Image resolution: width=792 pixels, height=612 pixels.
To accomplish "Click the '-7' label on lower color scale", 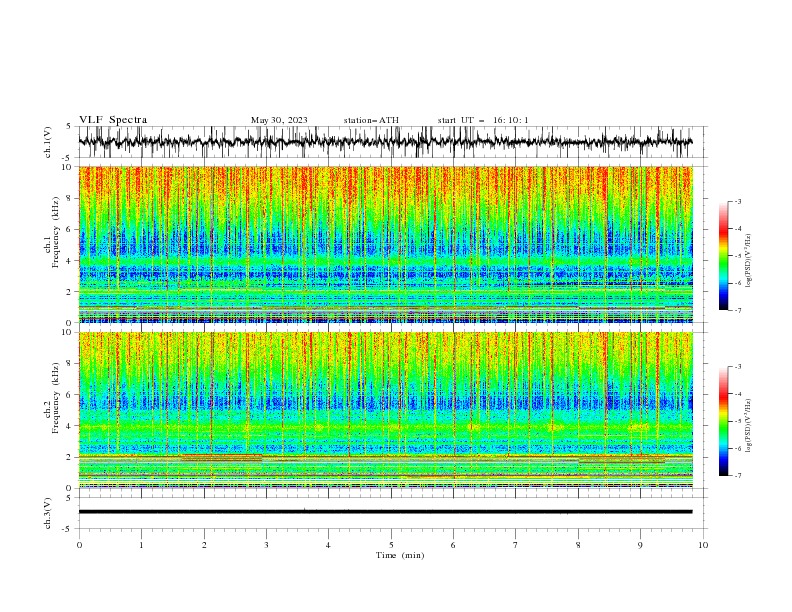I will (737, 475).
